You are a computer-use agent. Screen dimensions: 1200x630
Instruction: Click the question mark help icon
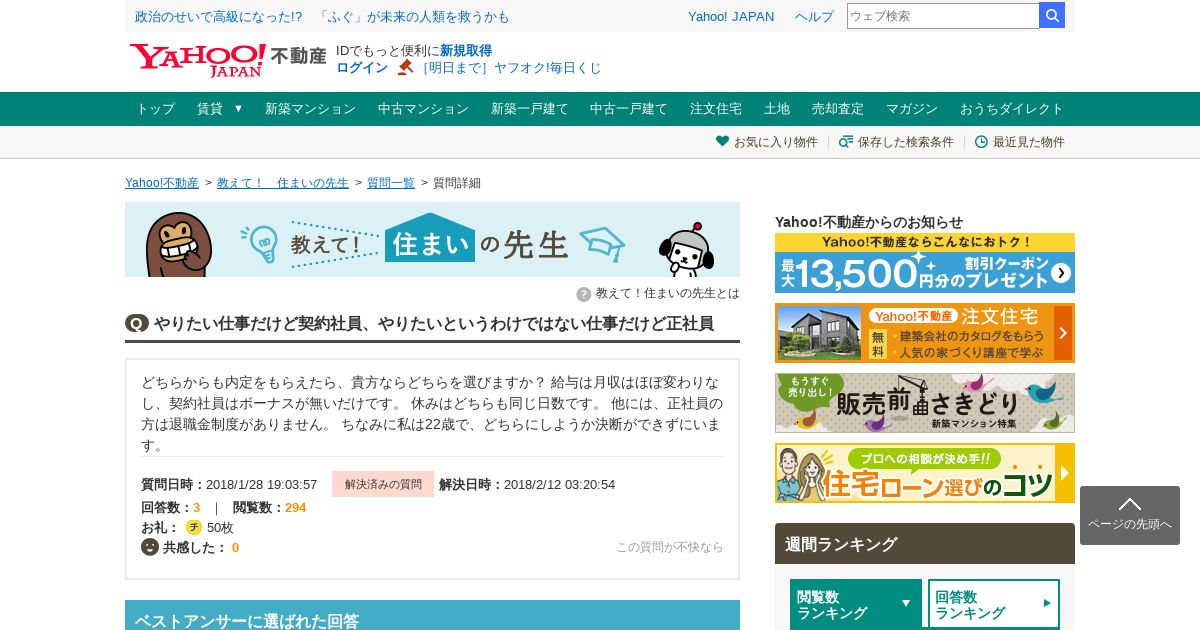tap(584, 294)
